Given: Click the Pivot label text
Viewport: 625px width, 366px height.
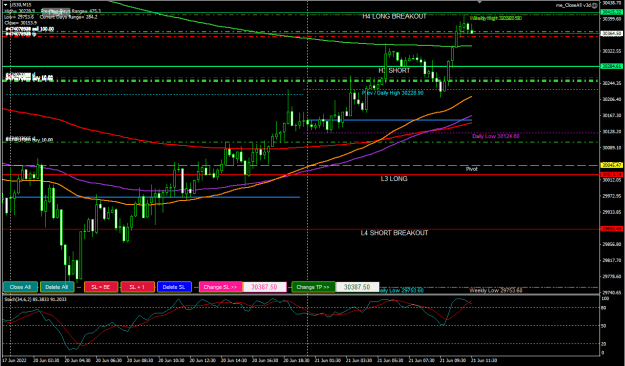Looking at the screenshot, I should click(472, 169).
